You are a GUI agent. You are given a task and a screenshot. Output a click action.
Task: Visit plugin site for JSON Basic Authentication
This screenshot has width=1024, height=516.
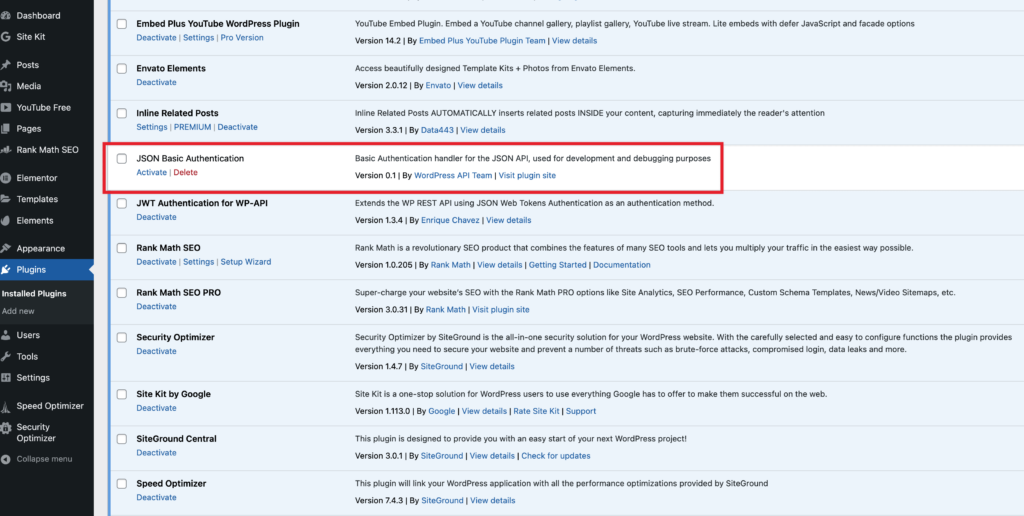[528, 176]
